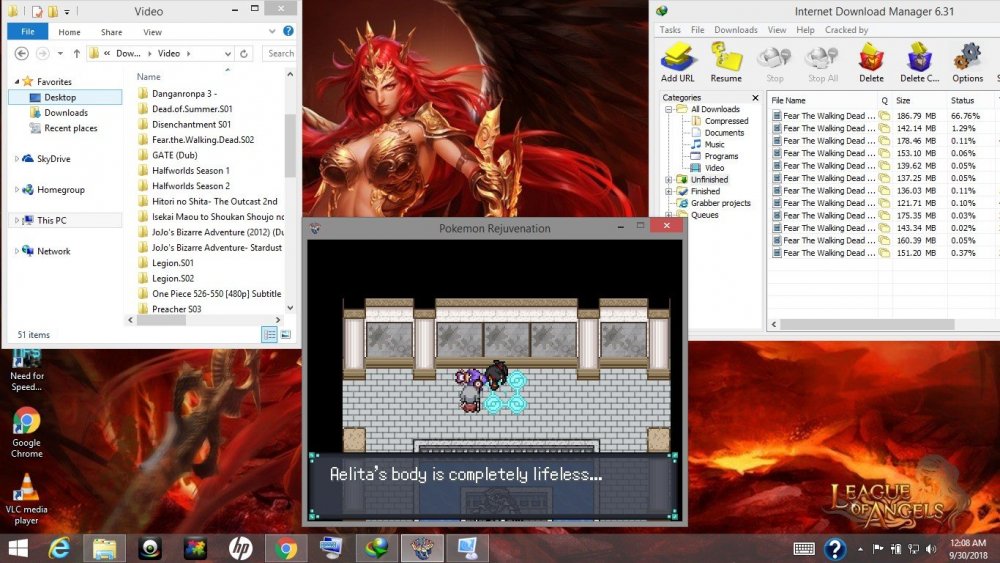Select Downloads in explorer Favorites
1000x563 pixels.
point(66,113)
